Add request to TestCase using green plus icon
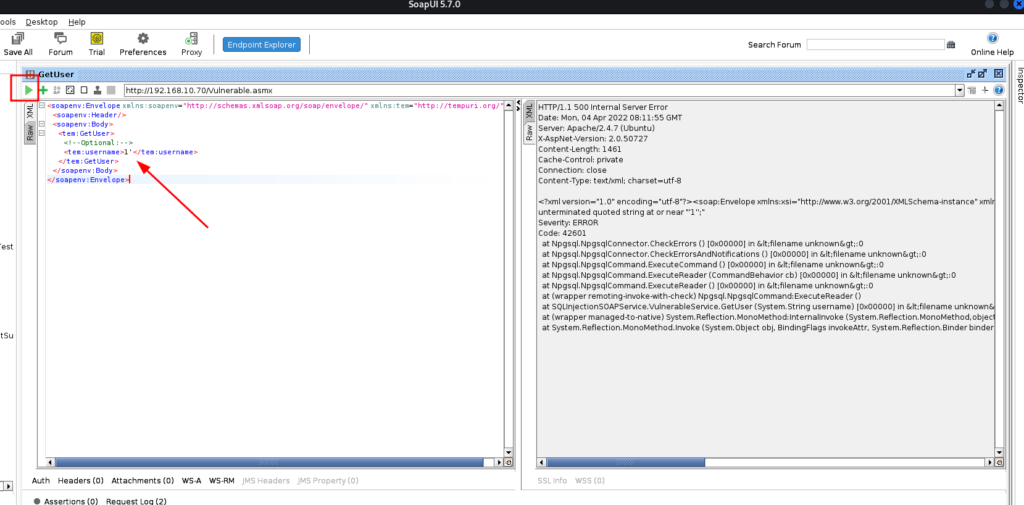This screenshot has height=505, width=1024. (44, 90)
